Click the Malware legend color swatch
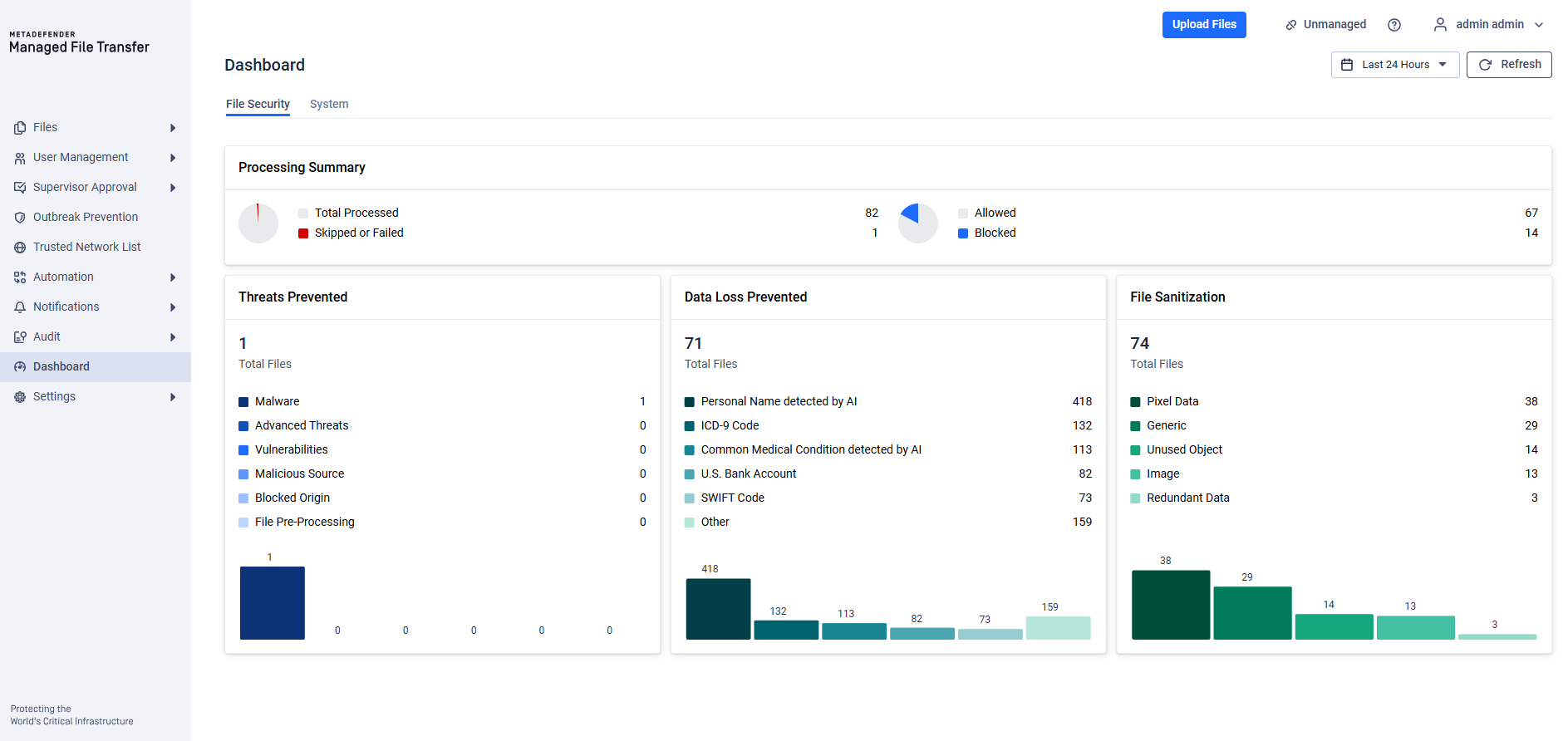The height and width of the screenshot is (741, 1568). coord(243,402)
